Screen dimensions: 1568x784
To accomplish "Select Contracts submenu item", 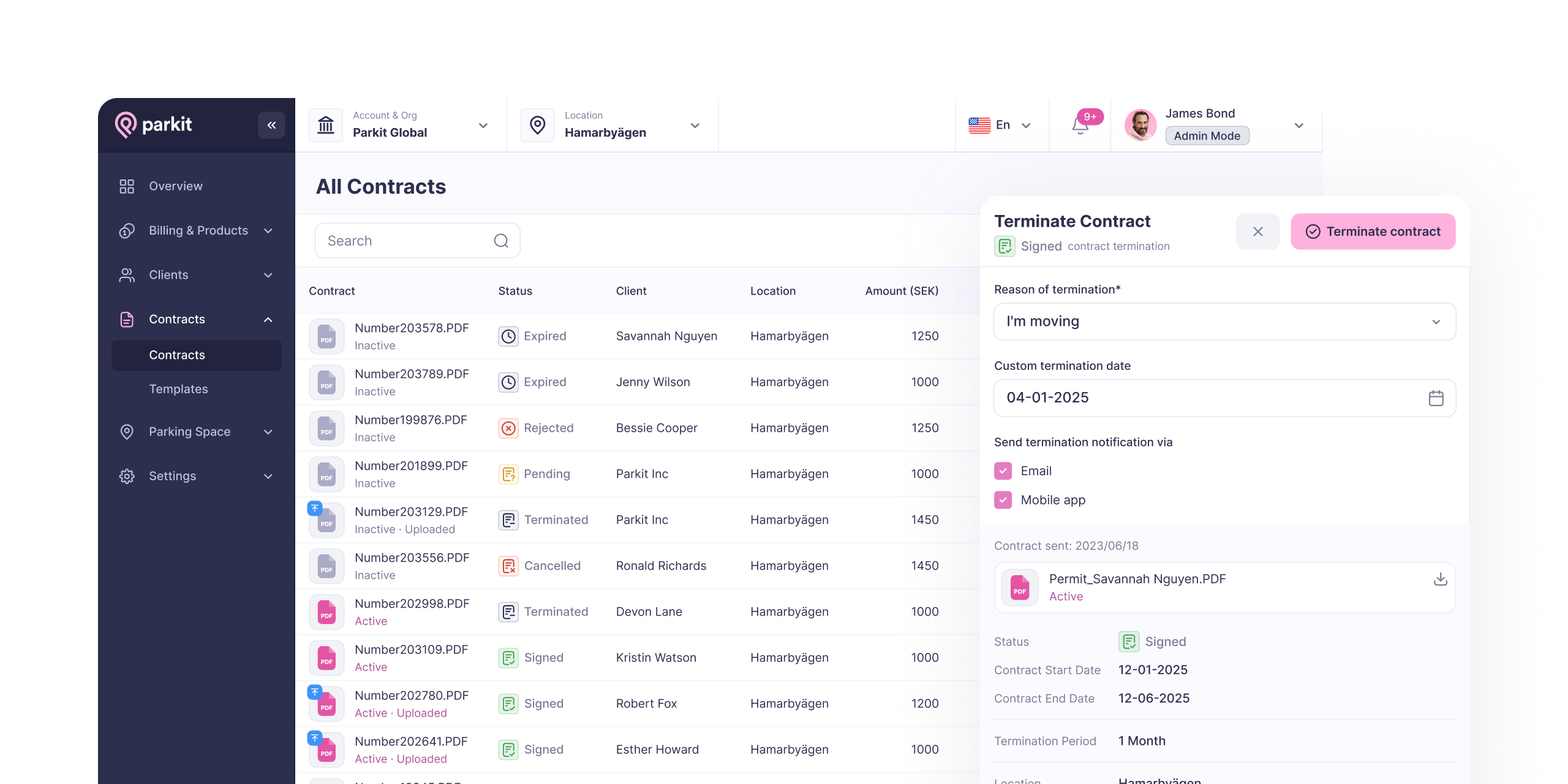I will click(197, 355).
